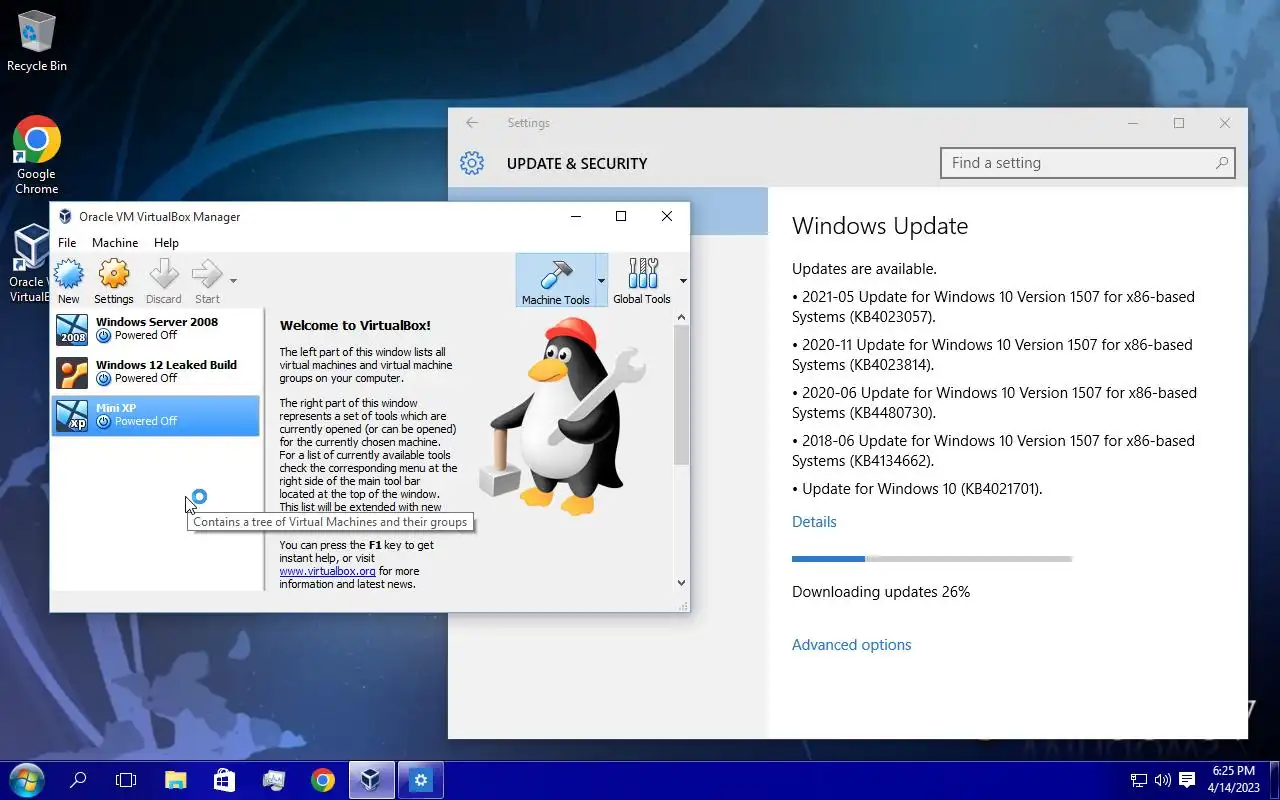This screenshot has width=1280, height=800.
Task: Select the Mini XP virtual machine
Action: pos(156,415)
